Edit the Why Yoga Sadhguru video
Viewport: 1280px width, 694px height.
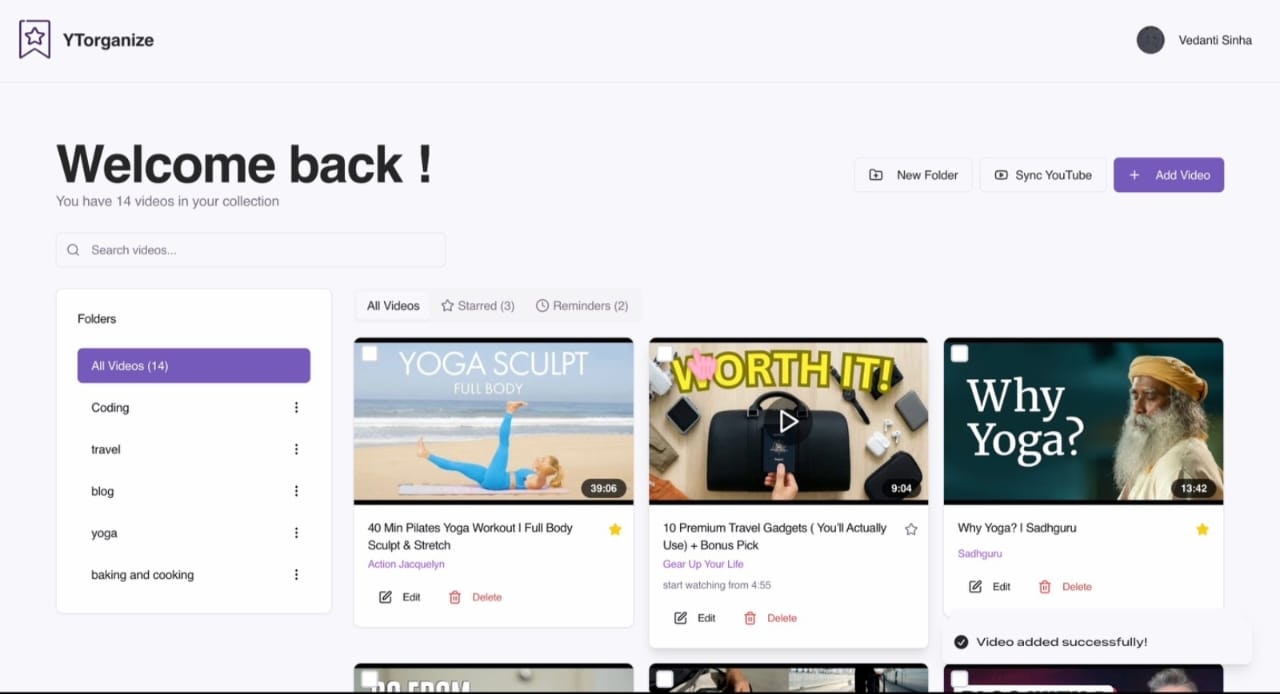(990, 587)
